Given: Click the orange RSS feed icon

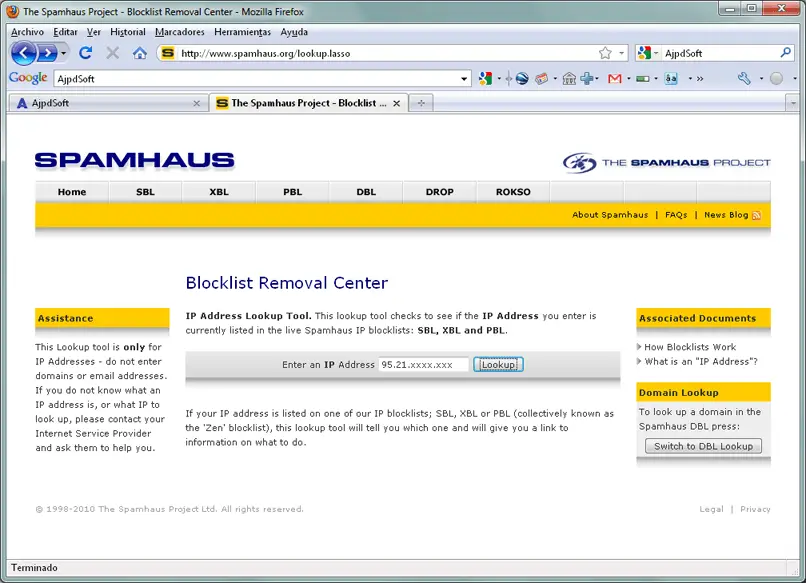Looking at the screenshot, I should pyautogui.click(x=756, y=215).
